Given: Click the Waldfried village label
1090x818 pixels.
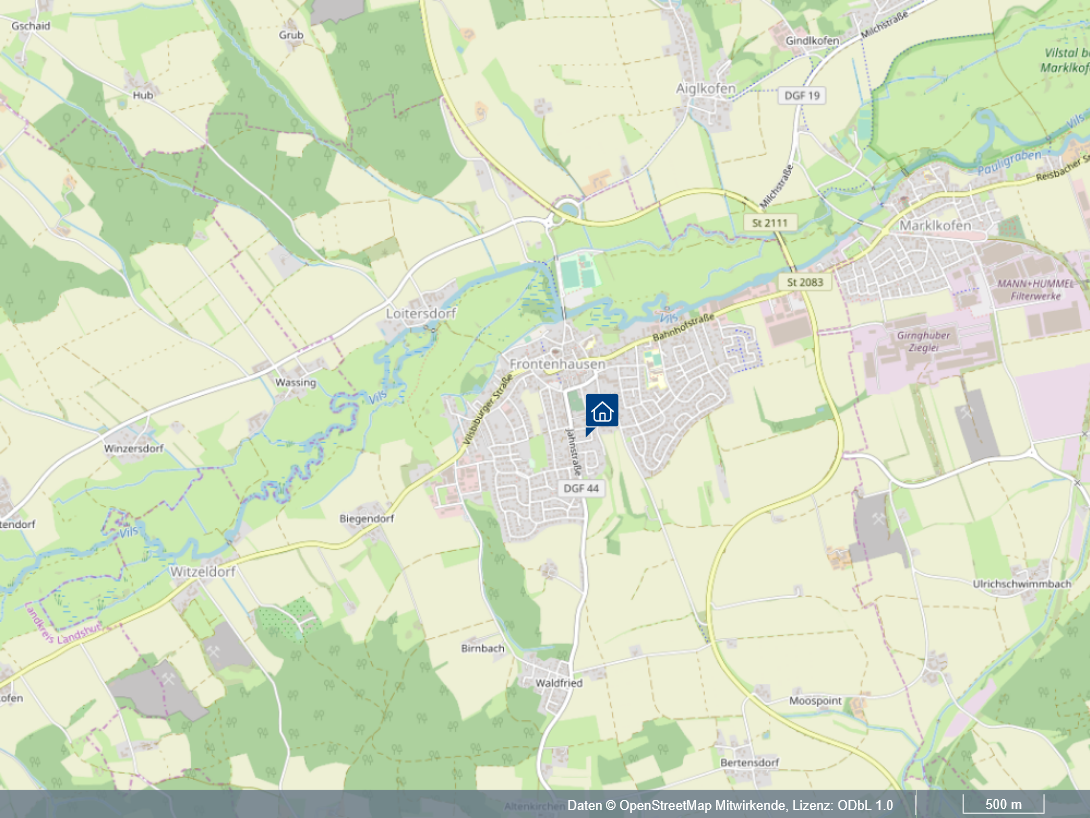Looking at the screenshot, I should pos(552,683).
